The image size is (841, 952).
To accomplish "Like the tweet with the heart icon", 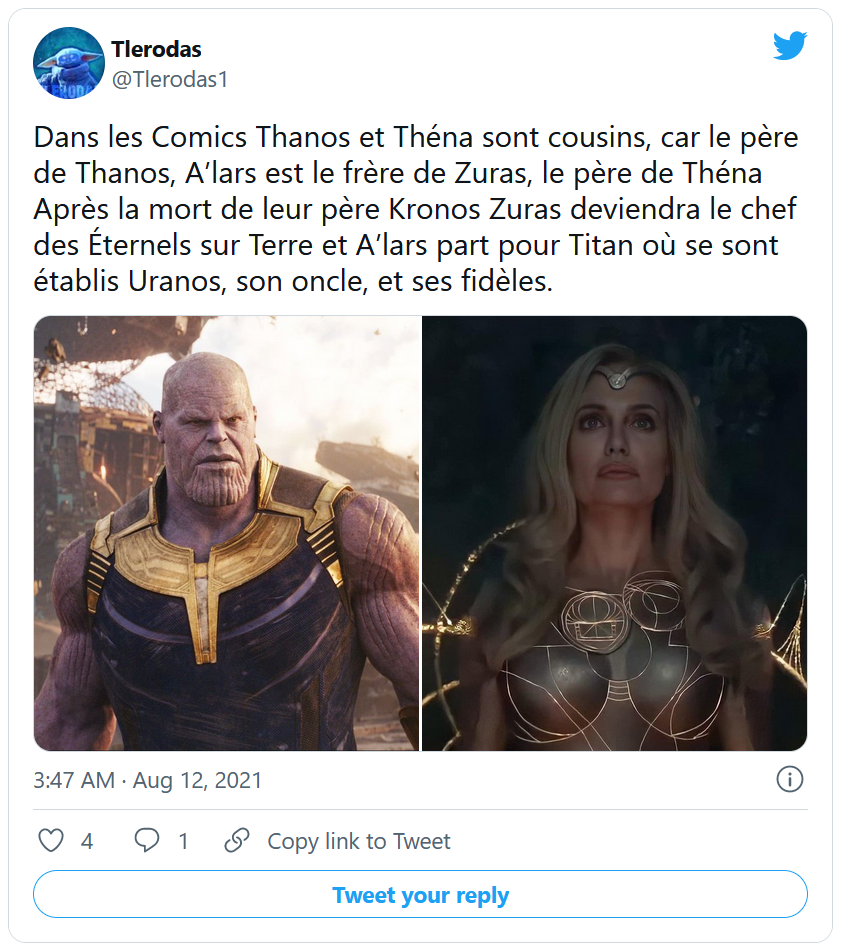I will [x=51, y=841].
